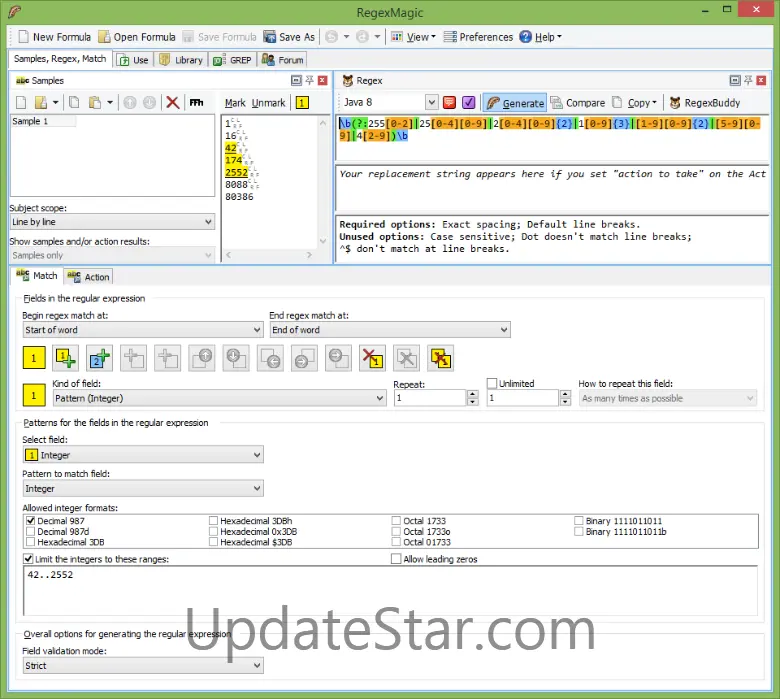This screenshot has width=780, height=699.
Task: Open the Subject scope dropdown
Action: (x=112, y=222)
